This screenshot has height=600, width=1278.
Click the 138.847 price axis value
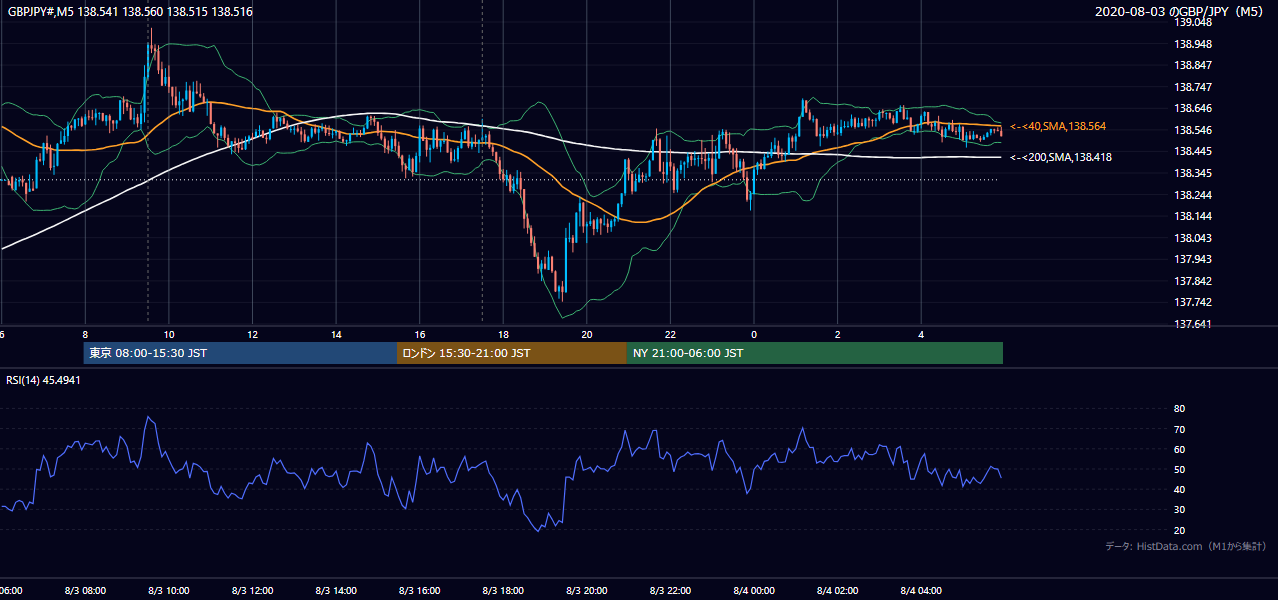1192,66
